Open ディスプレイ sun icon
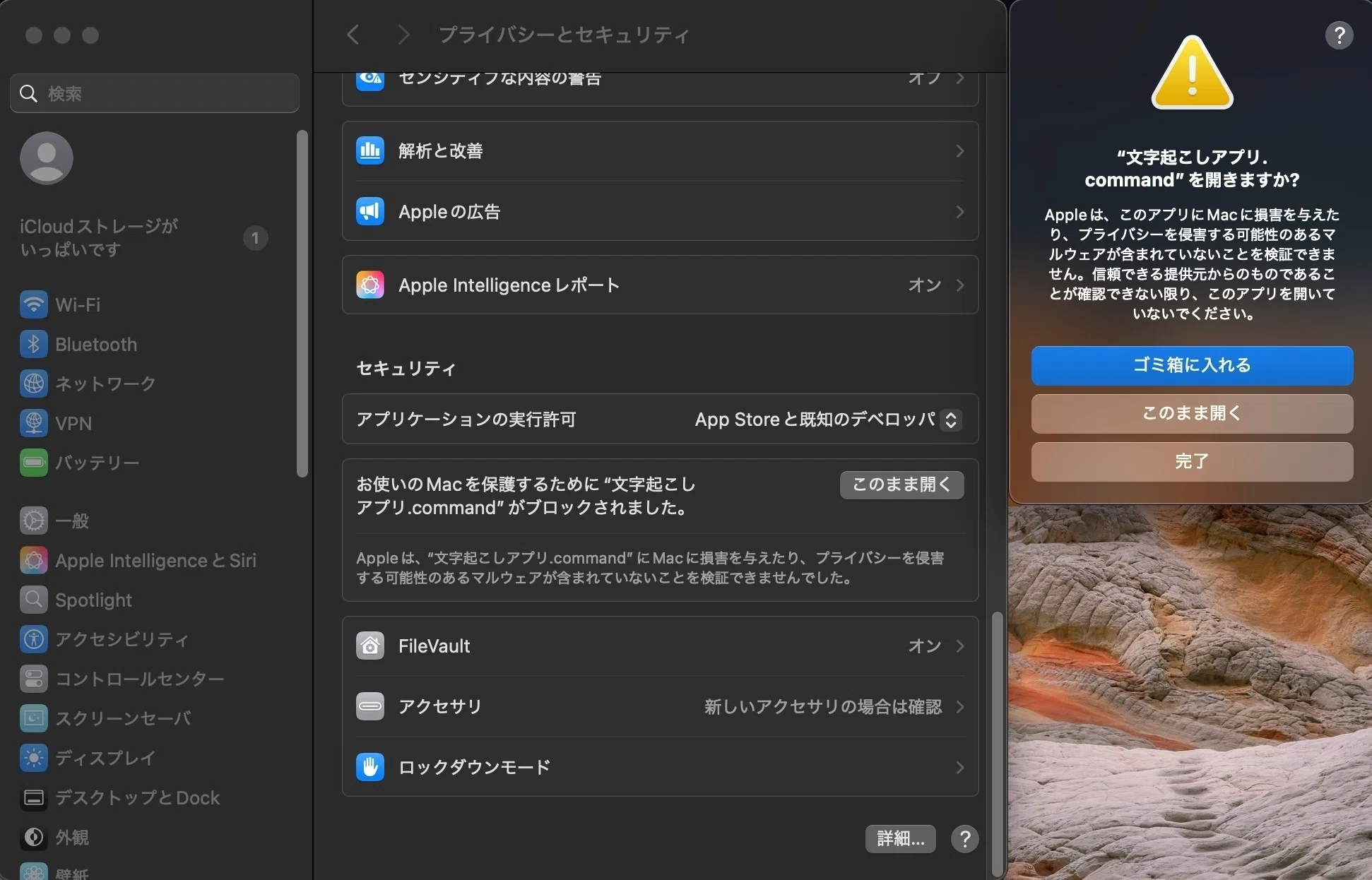Image resolution: width=1372 pixels, height=880 pixels. pyautogui.click(x=33, y=758)
